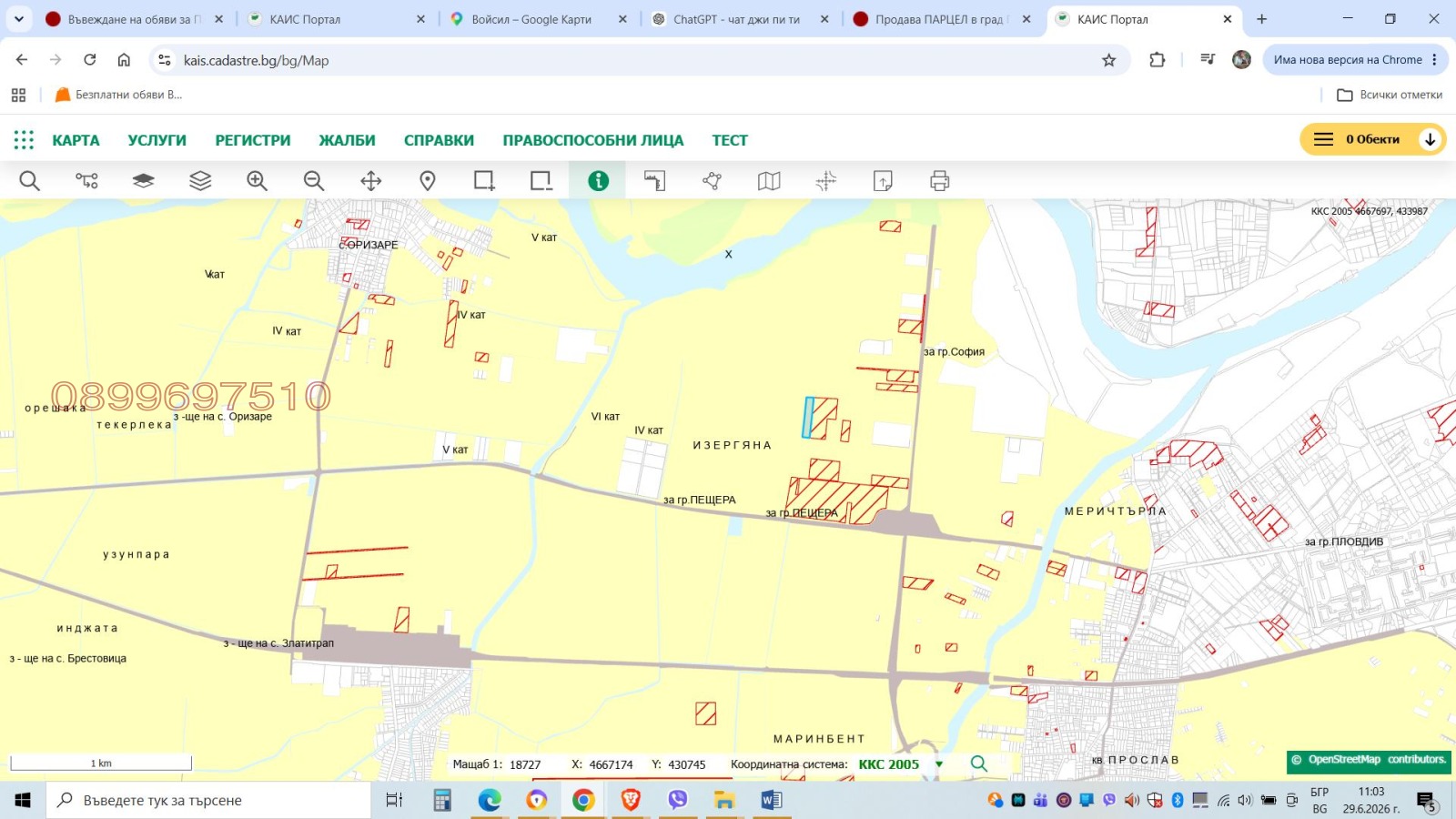Open File Explorer from taskbar
The image size is (1456, 819).
tap(724, 800)
